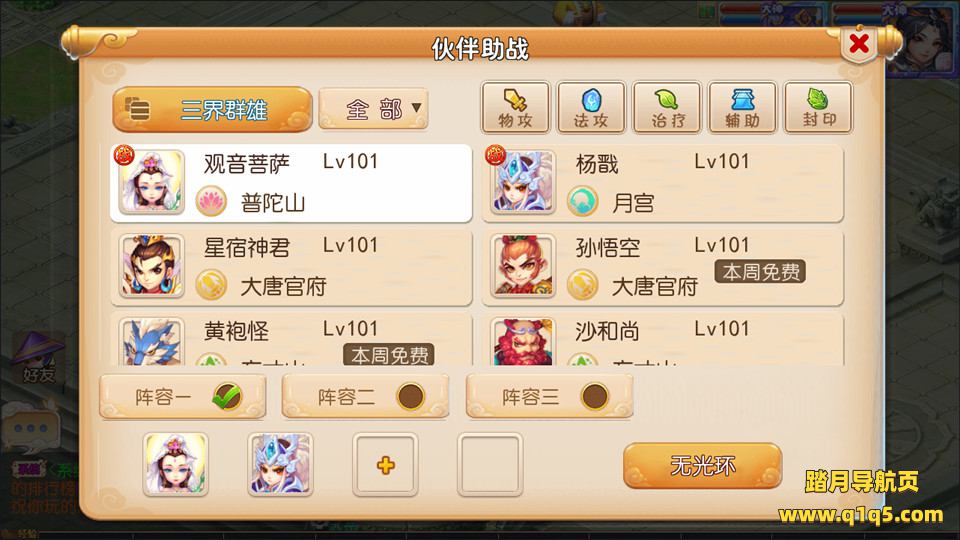Select the 治疗 healing filter icon
960x540 pixels.
(667, 108)
